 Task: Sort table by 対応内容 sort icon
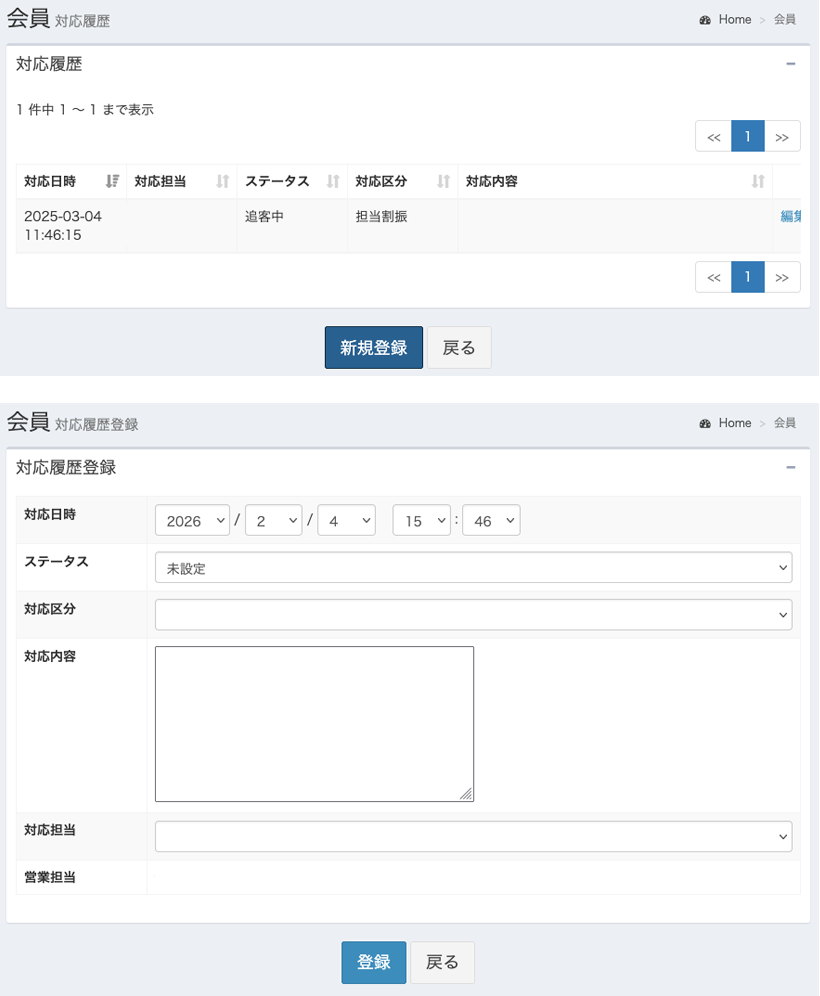click(758, 182)
